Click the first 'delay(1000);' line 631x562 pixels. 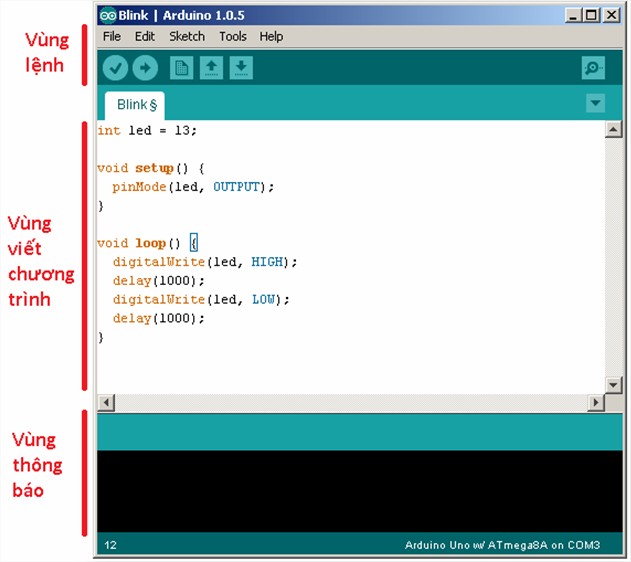[159, 281]
